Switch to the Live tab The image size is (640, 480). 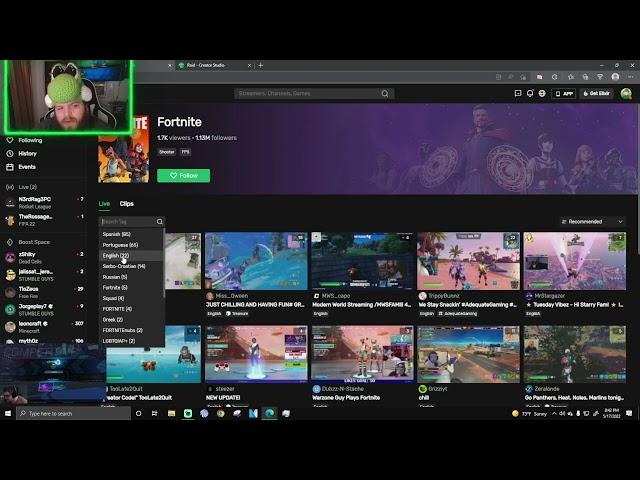[104, 204]
